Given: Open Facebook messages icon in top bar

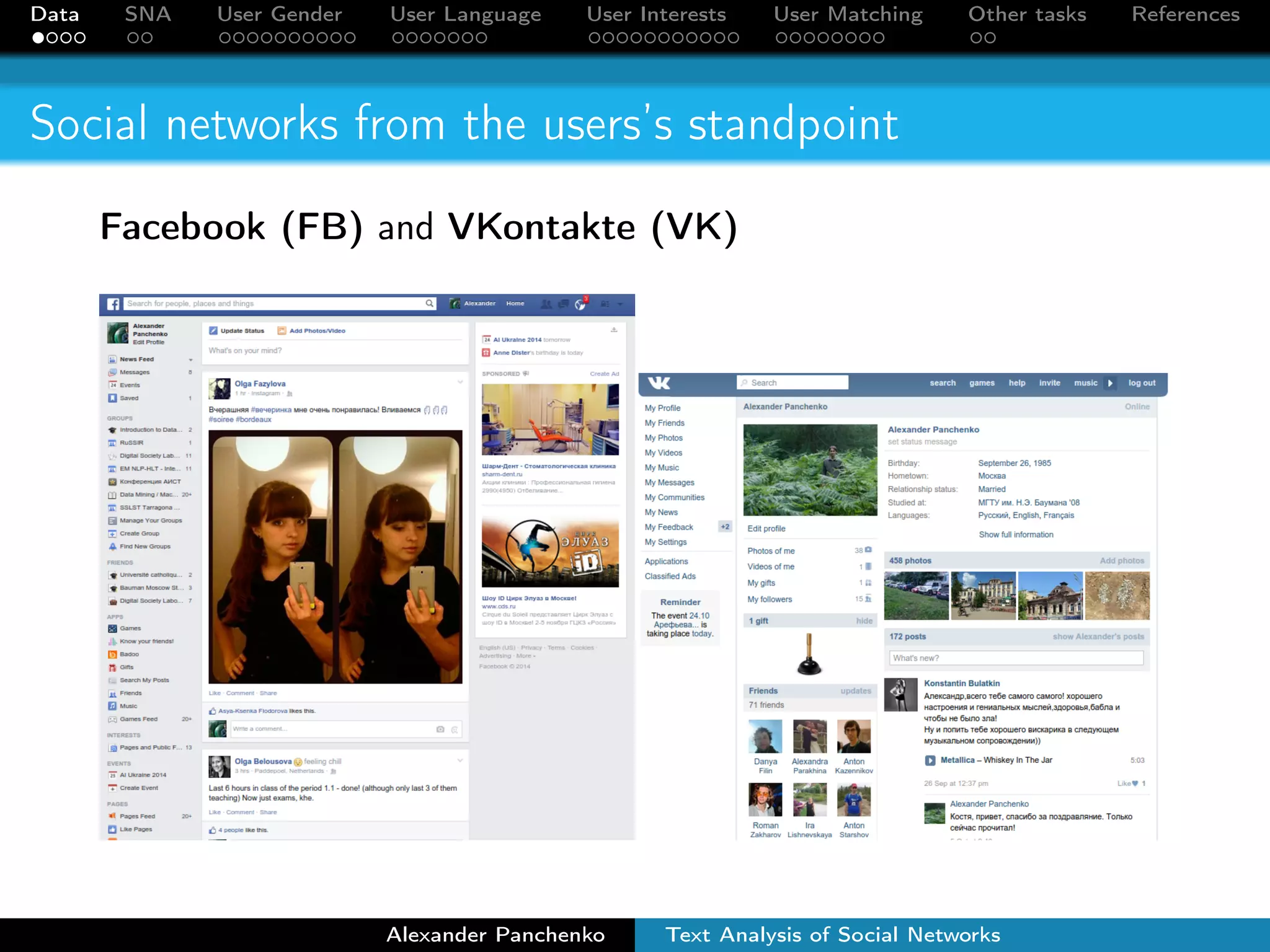Looking at the screenshot, I should click(x=563, y=304).
